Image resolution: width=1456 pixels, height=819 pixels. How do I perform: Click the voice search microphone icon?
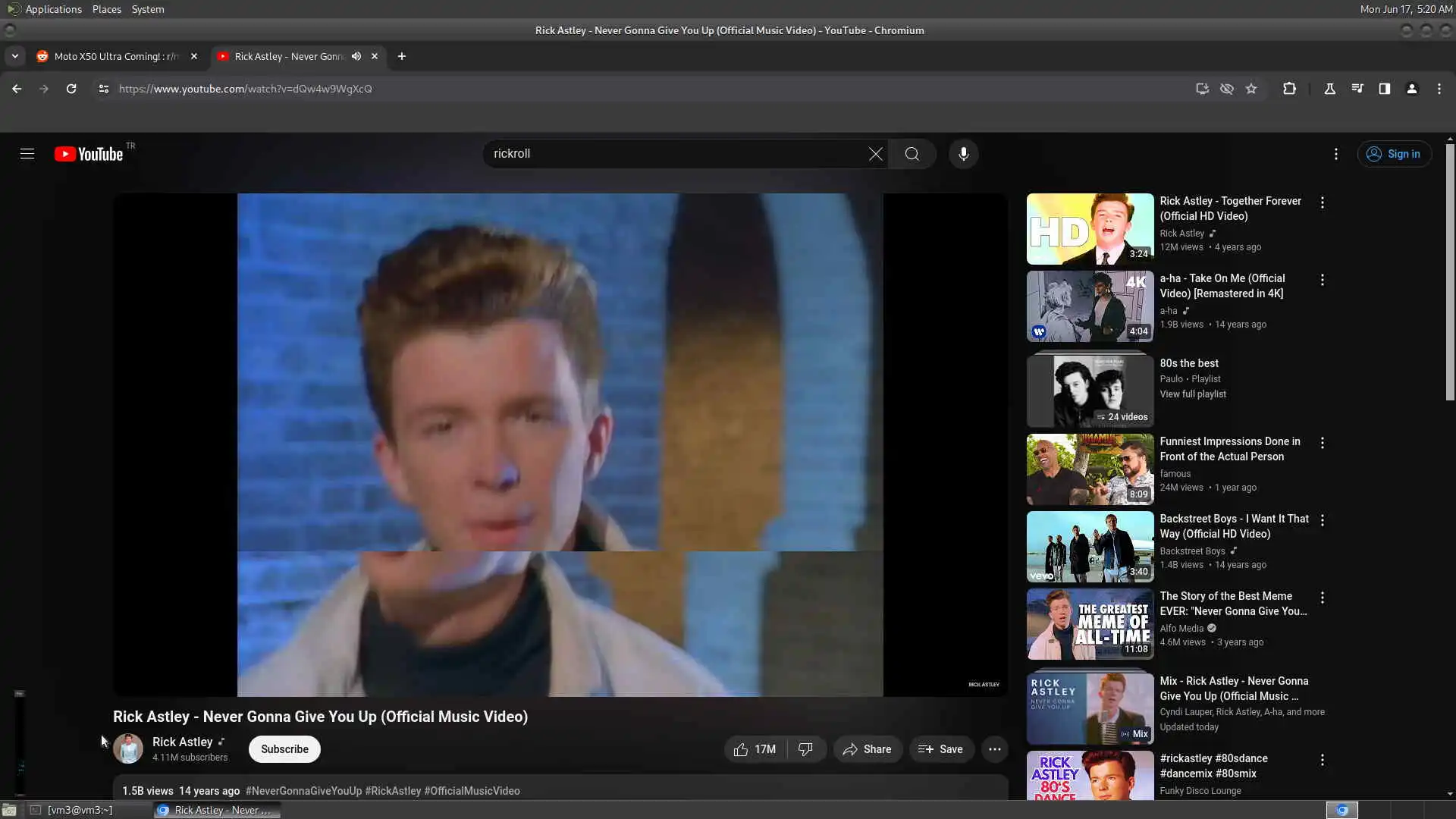(963, 154)
